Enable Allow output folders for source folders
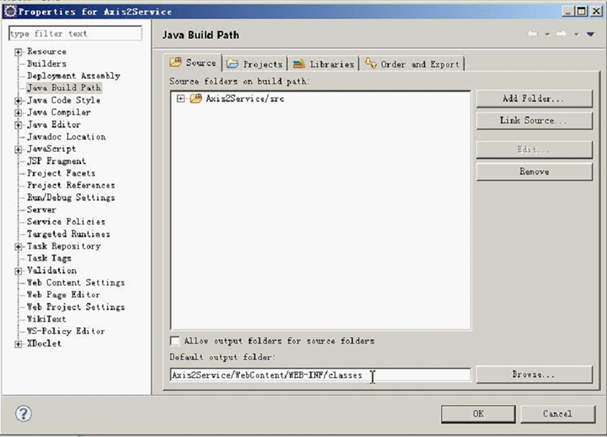The height and width of the screenshot is (437, 607). 175,341
